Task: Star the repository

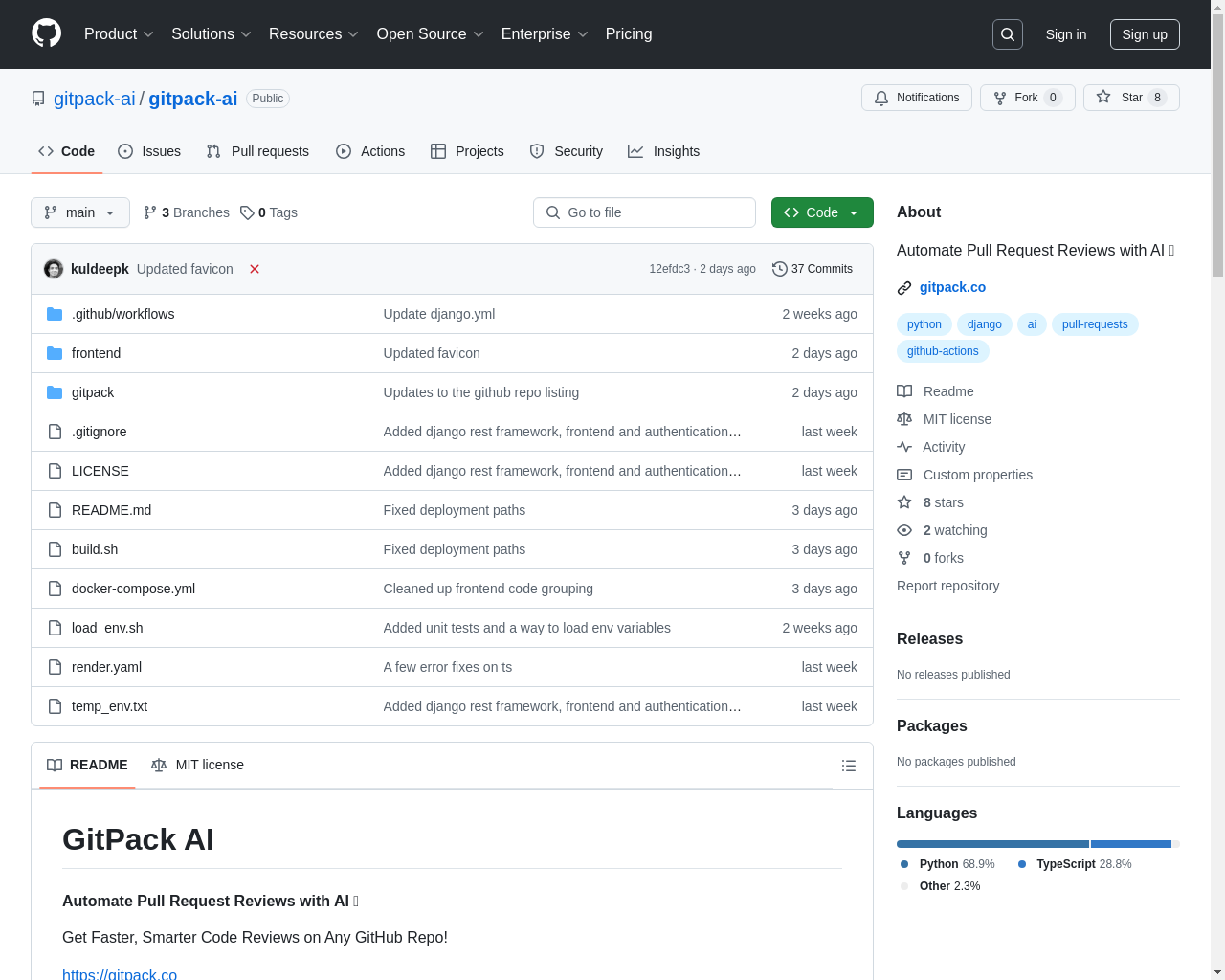Action: (1131, 98)
